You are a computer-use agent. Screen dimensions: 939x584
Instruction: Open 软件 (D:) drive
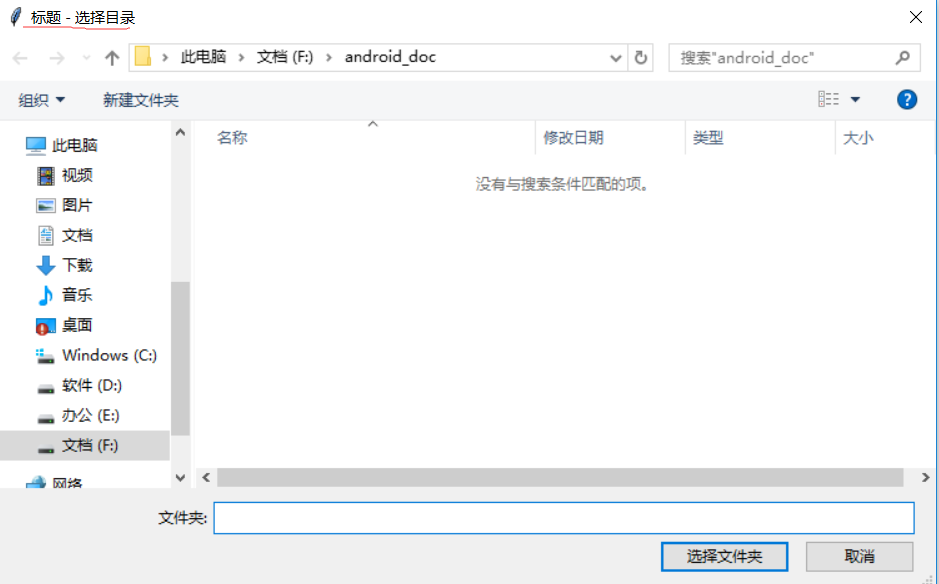tap(92, 385)
